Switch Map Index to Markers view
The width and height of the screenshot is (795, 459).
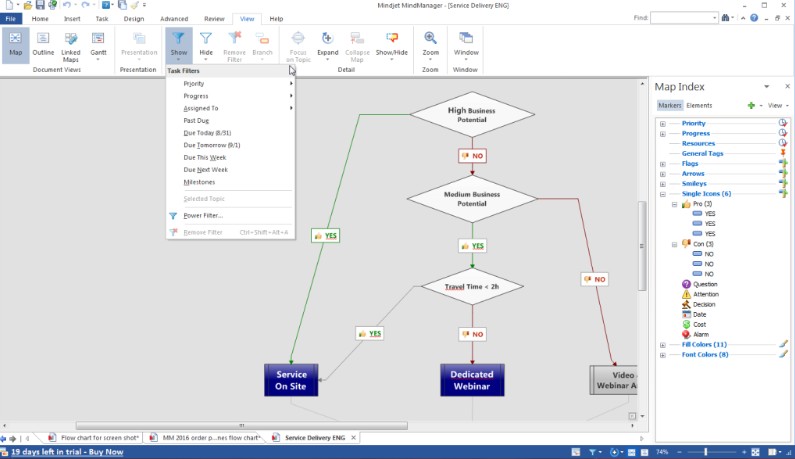pos(669,105)
